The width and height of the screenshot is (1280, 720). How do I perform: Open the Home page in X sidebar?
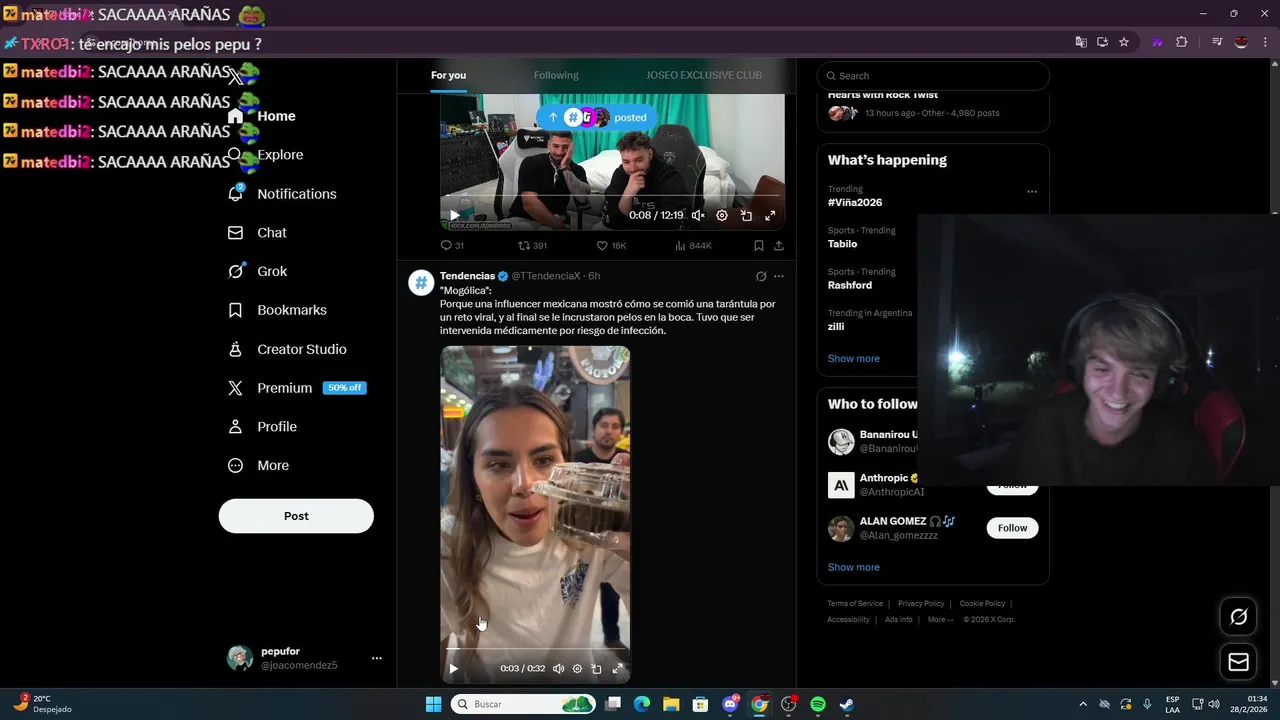(x=262, y=116)
